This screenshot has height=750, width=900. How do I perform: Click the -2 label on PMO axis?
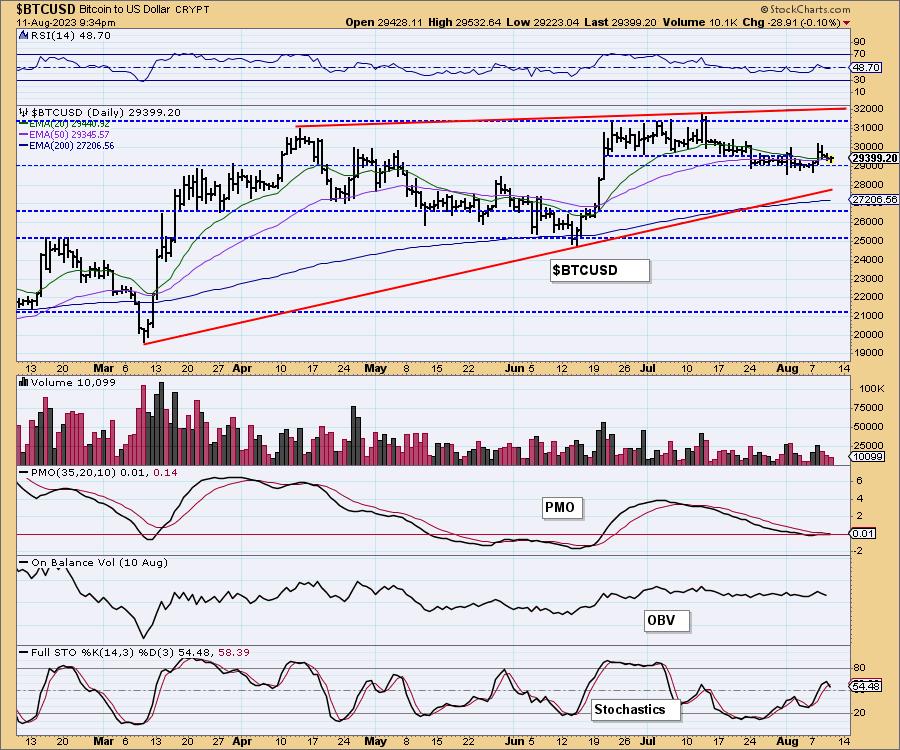(x=858, y=551)
